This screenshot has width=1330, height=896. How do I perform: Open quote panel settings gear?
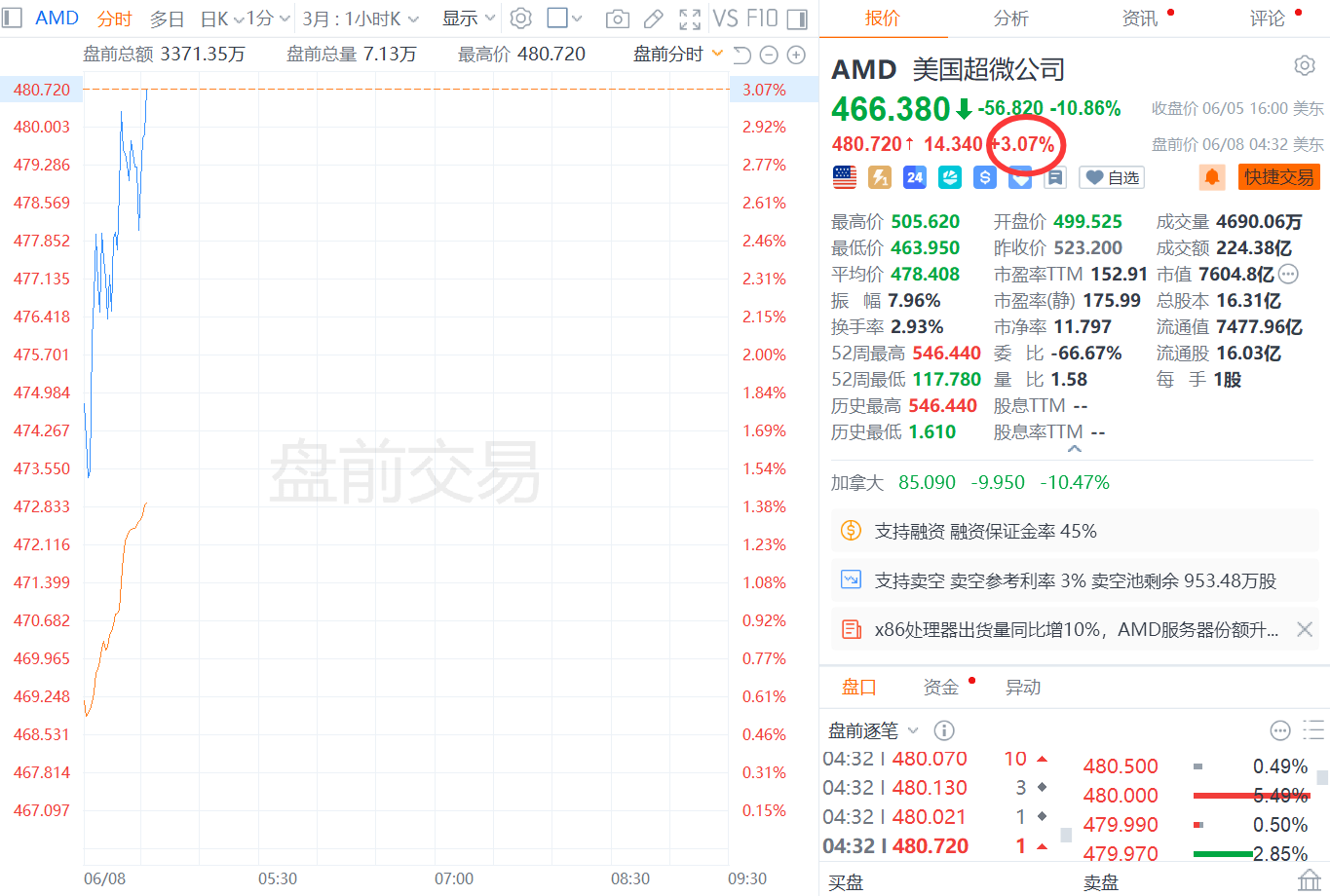tap(1305, 65)
